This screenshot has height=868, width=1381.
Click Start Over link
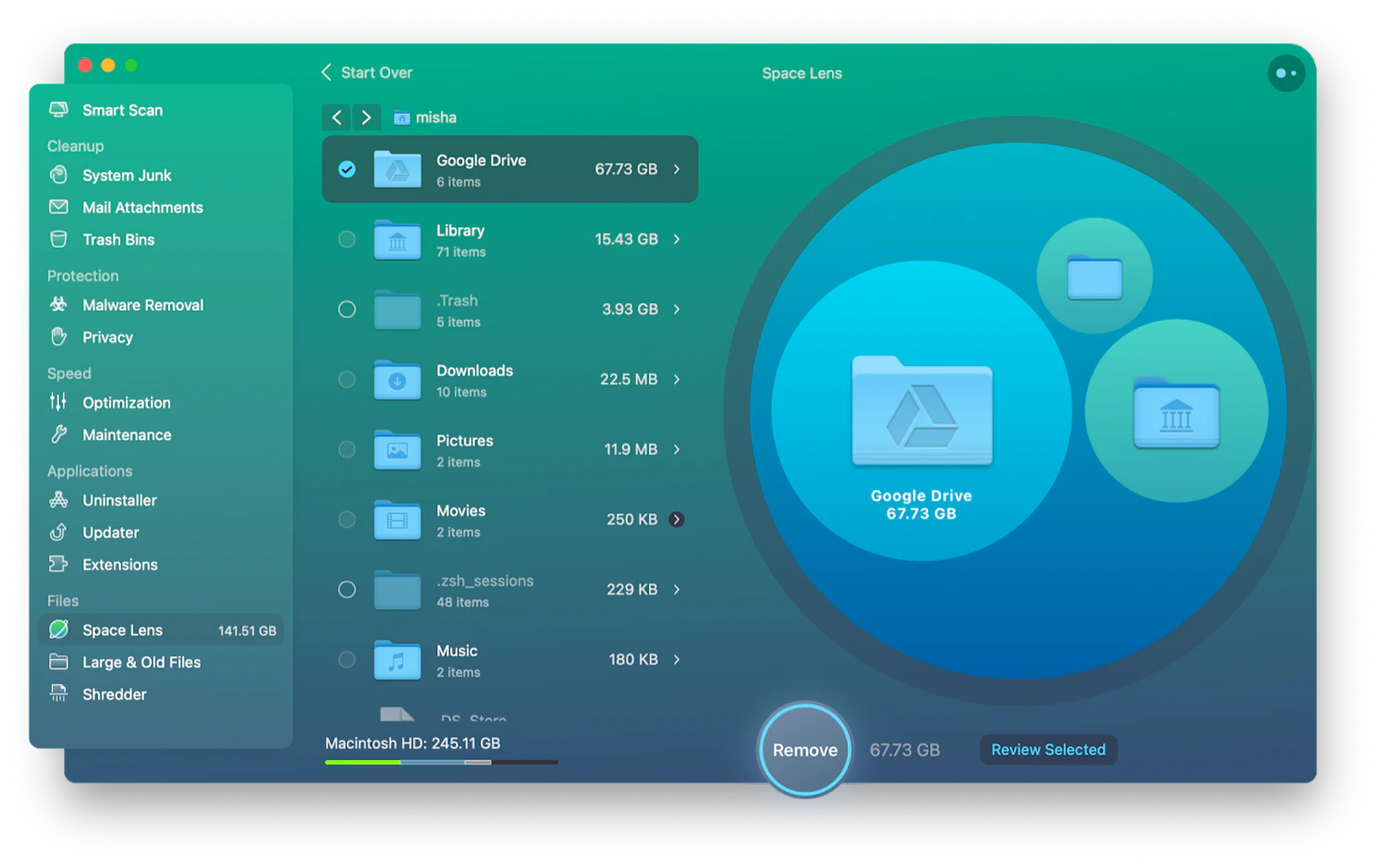click(x=367, y=72)
